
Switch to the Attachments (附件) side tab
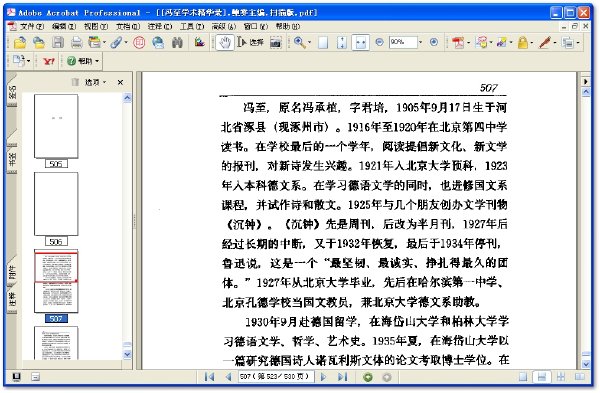coord(12,271)
